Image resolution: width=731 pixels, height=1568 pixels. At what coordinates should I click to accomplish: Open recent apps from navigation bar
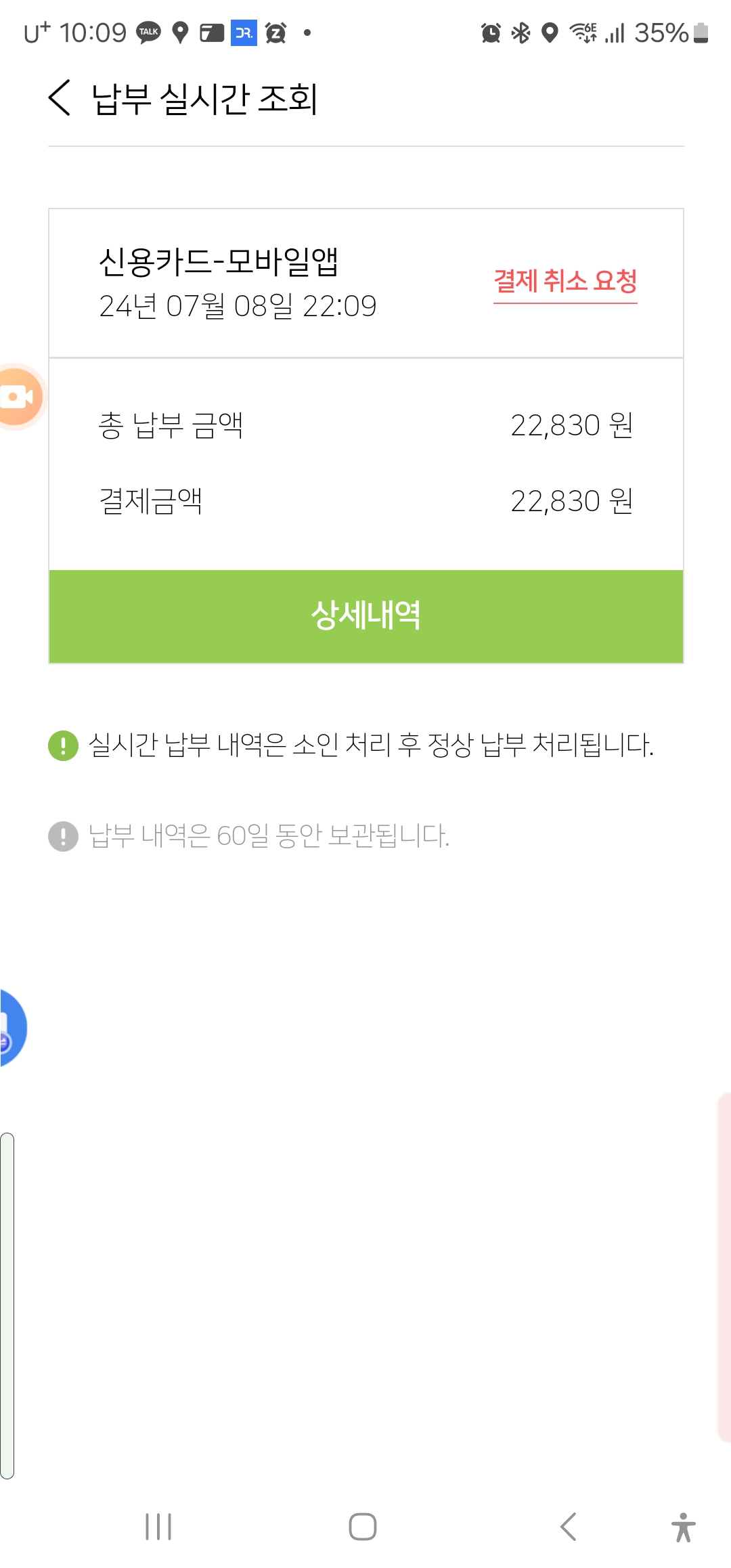tap(158, 1527)
